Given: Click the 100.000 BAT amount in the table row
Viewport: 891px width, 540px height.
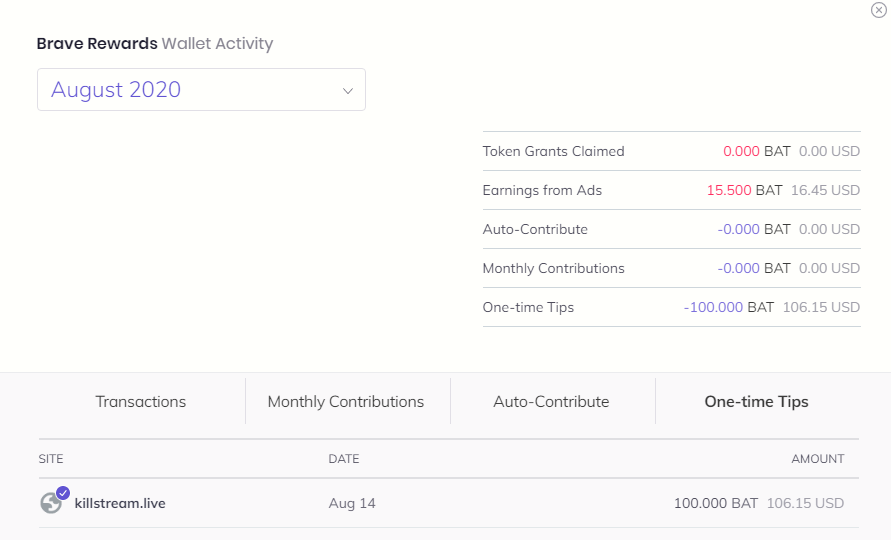Looking at the screenshot, I should tap(716, 503).
